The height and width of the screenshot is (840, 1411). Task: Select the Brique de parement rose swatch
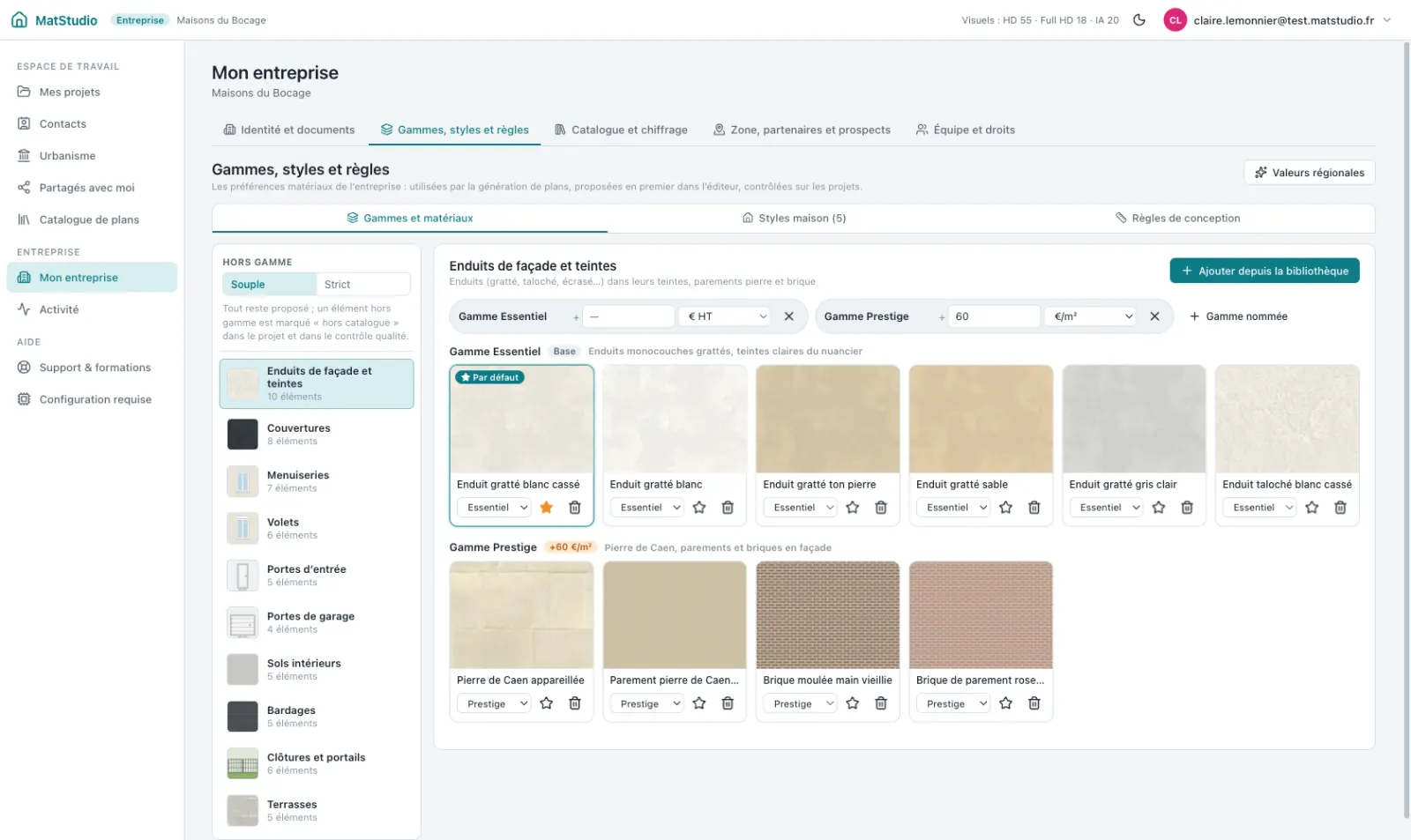[981, 615]
